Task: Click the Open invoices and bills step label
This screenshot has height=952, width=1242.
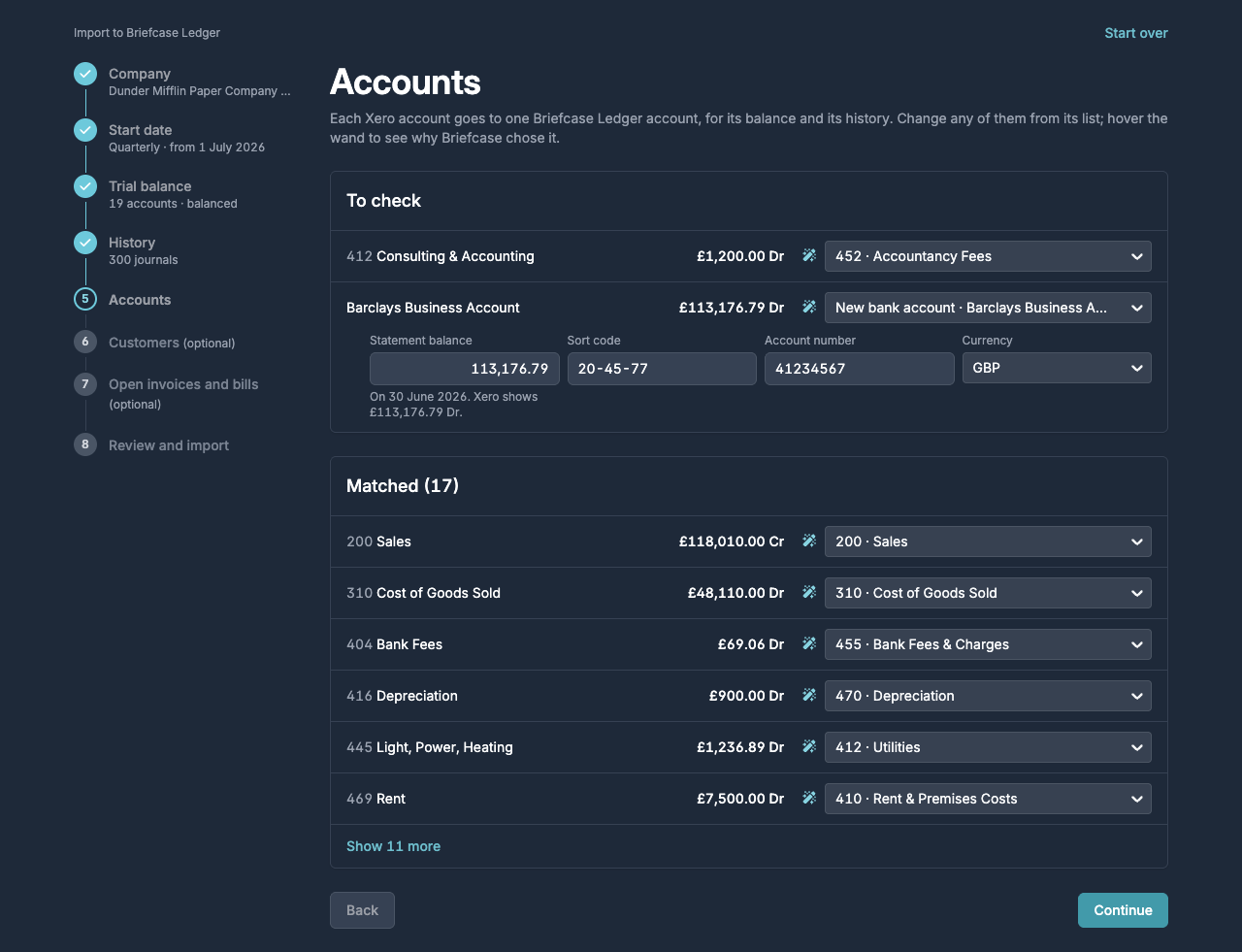Action: click(183, 384)
